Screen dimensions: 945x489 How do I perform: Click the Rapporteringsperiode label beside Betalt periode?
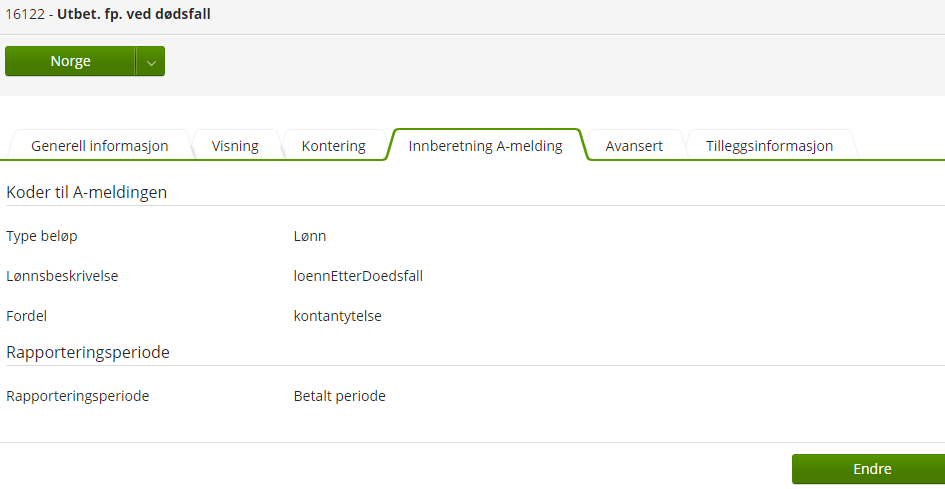[x=77, y=396]
